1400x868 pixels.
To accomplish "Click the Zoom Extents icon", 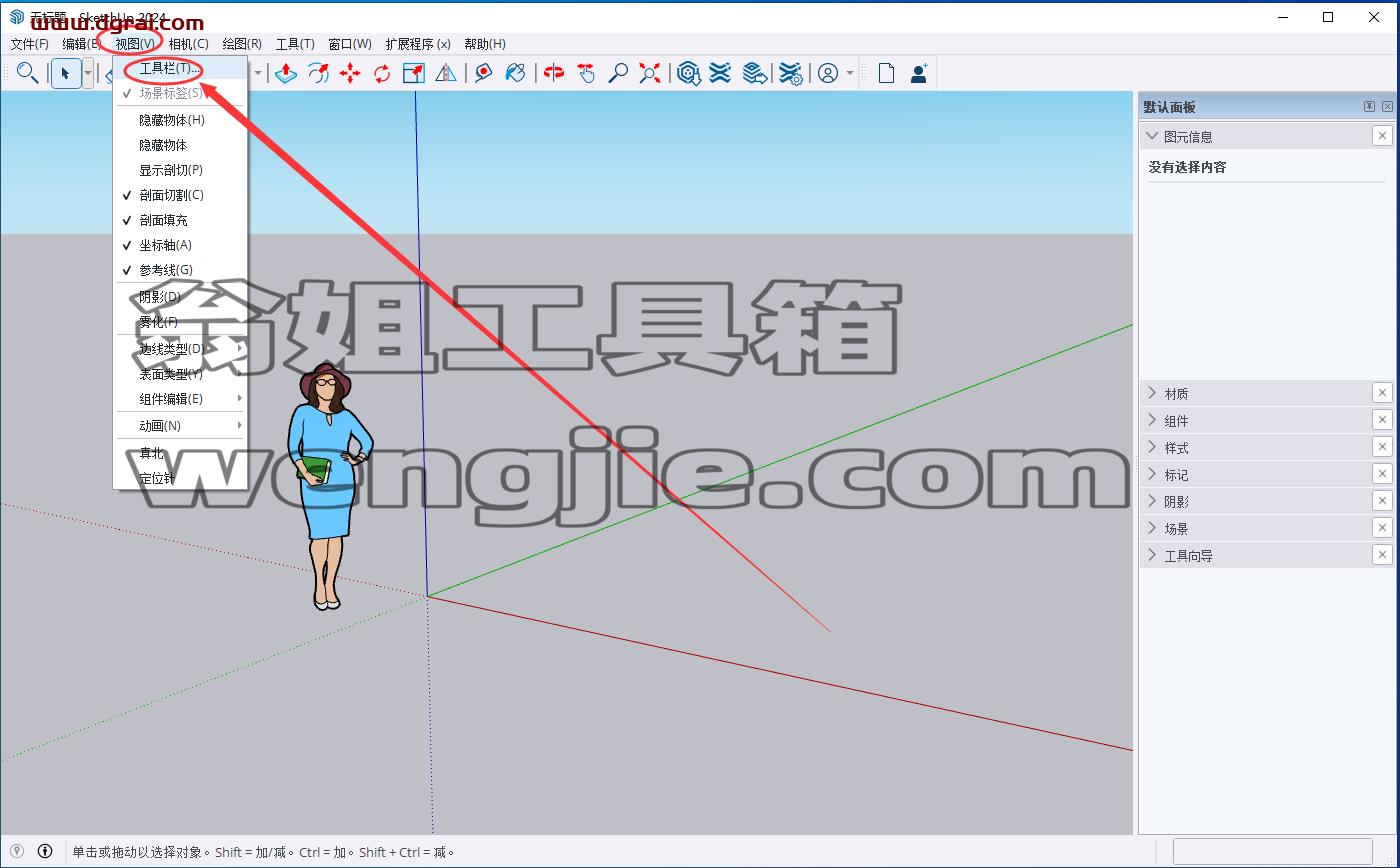I will click(x=650, y=73).
